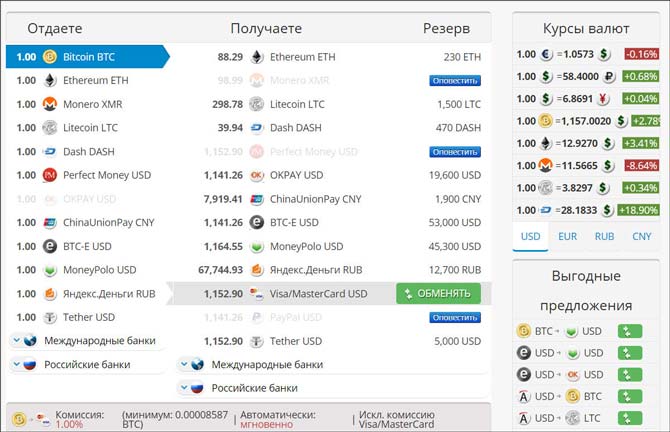Viewport: 670px width, 432px height.
Task: Click the BTC-E USD icon in the receive column
Action: click(257, 223)
